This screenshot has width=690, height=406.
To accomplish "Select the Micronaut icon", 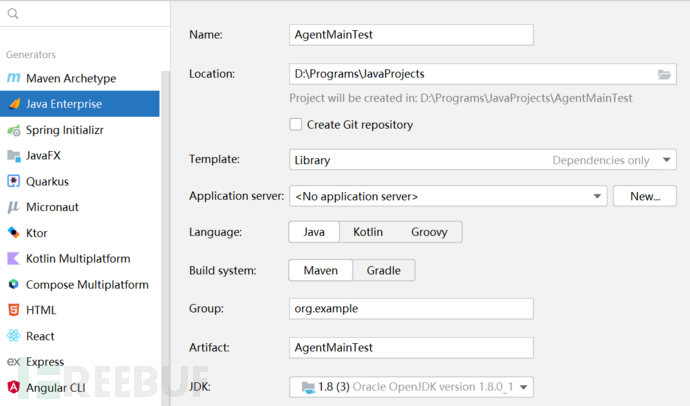I will [x=14, y=207].
